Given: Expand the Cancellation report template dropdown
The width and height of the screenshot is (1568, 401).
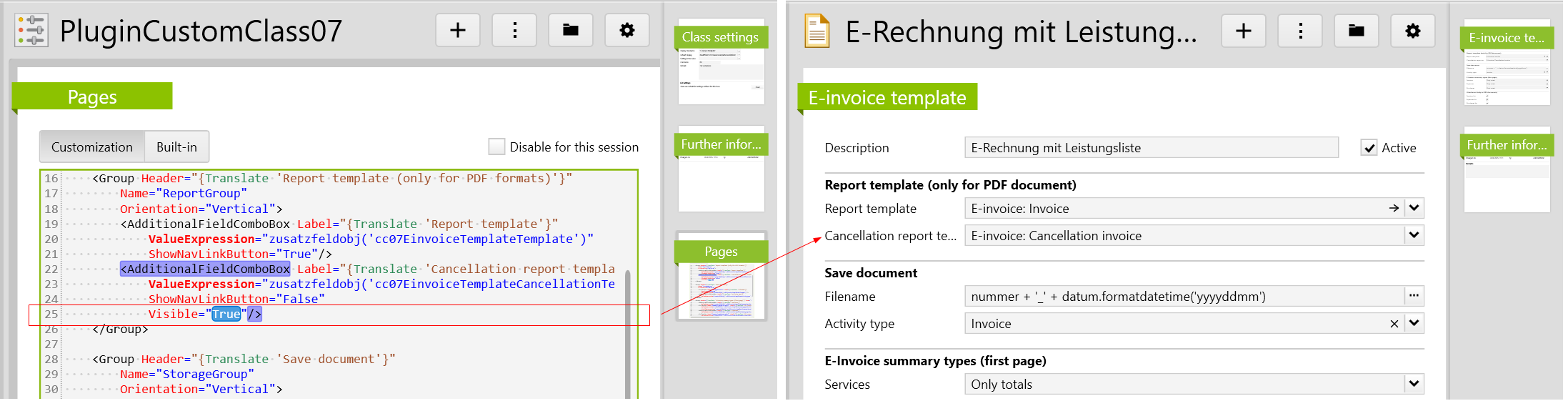Looking at the screenshot, I should click(x=1414, y=236).
